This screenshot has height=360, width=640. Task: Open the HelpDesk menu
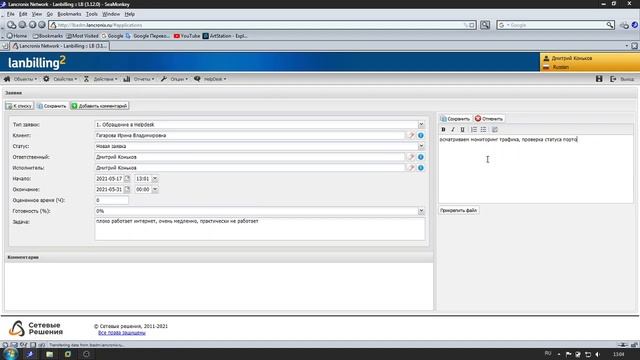pos(210,79)
